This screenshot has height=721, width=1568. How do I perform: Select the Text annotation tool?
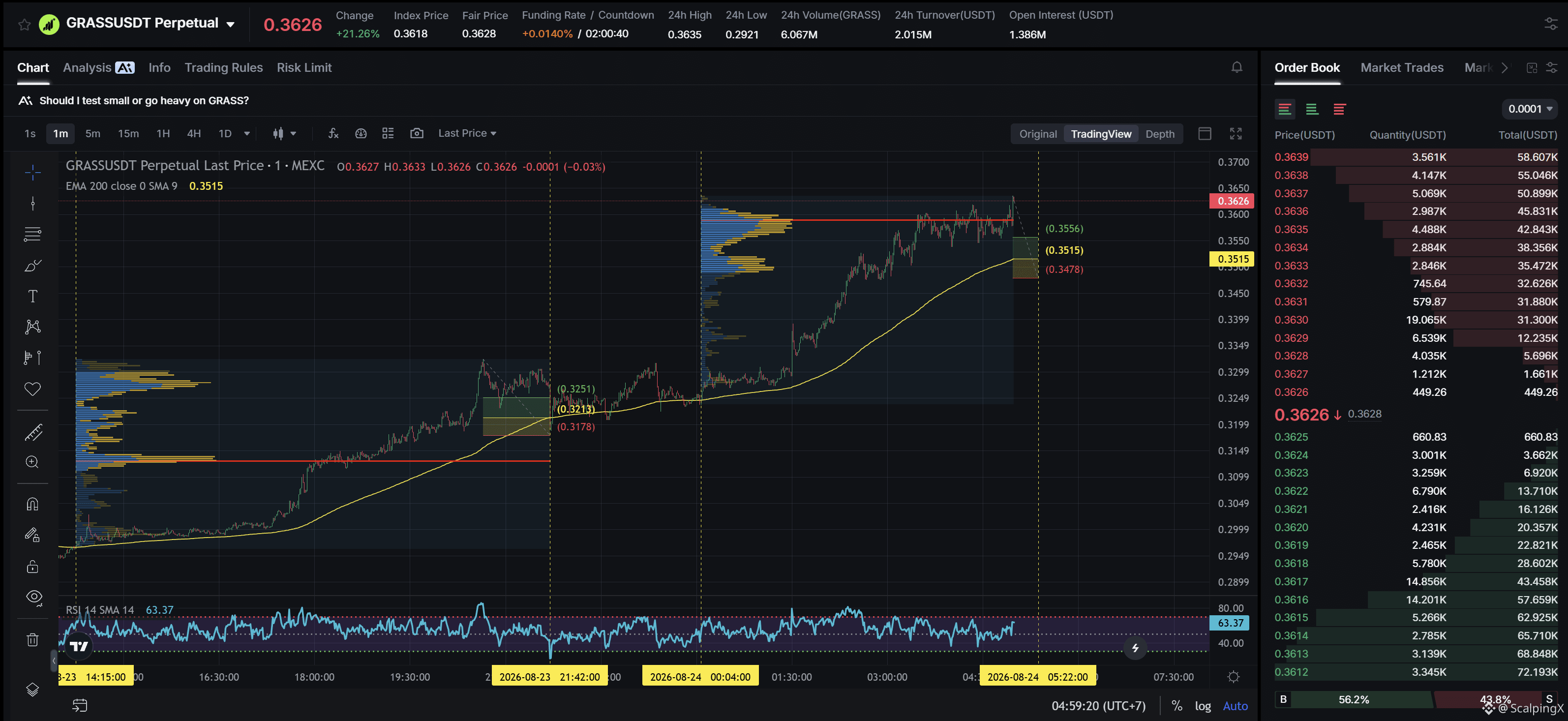[33, 296]
